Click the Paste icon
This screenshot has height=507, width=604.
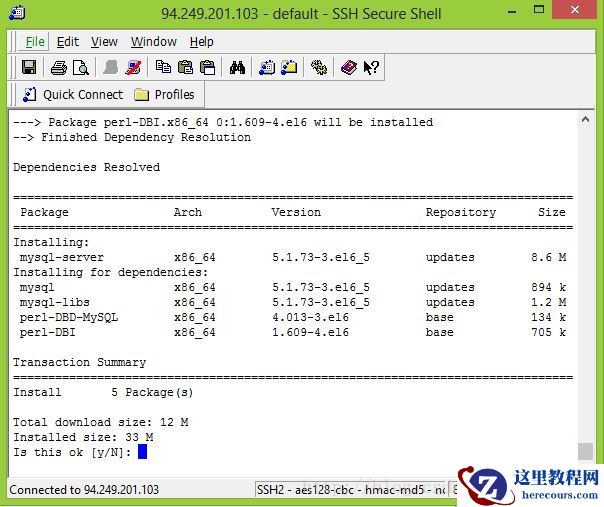coord(185,67)
